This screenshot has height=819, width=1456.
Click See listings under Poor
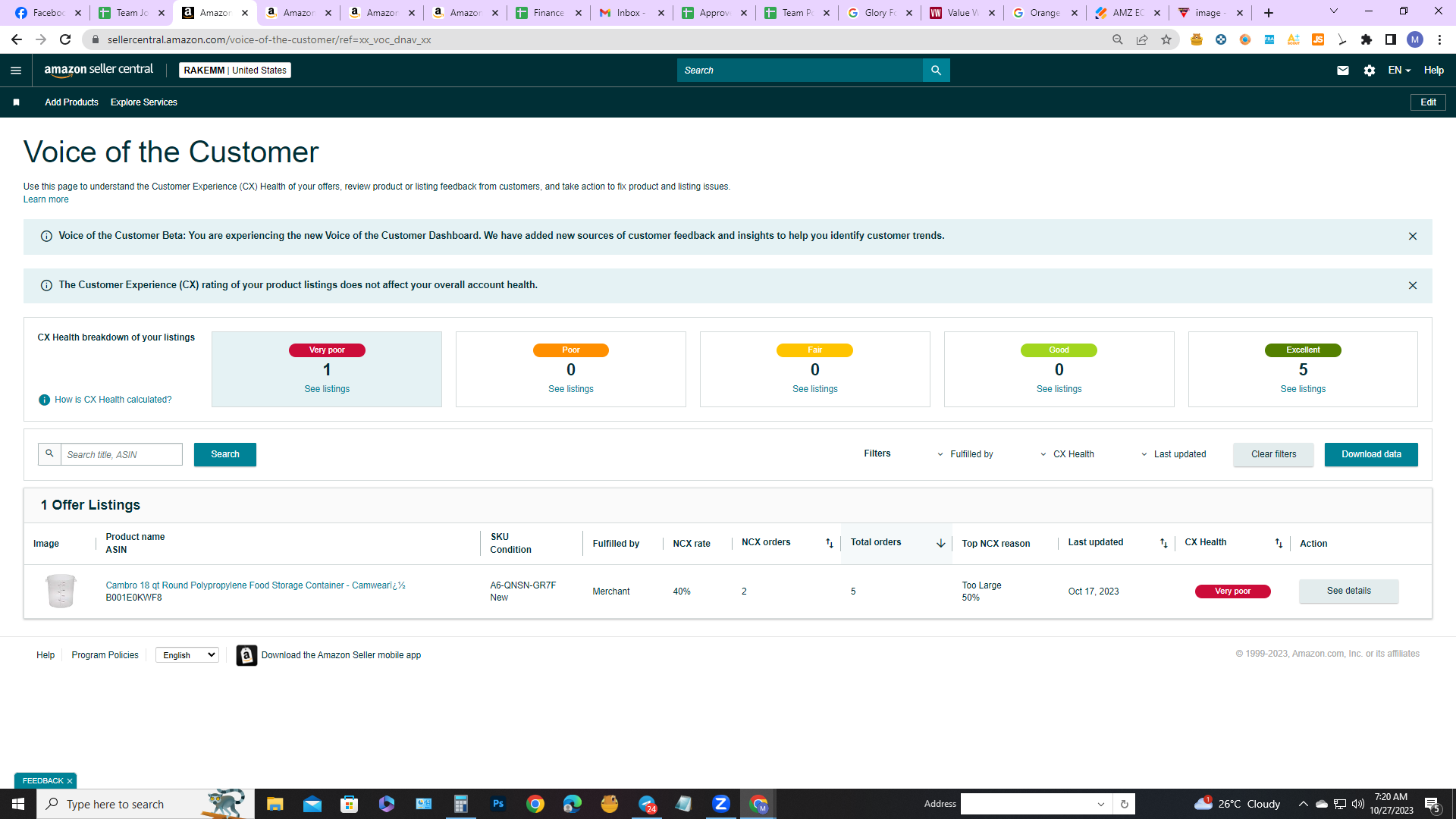pos(570,389)
